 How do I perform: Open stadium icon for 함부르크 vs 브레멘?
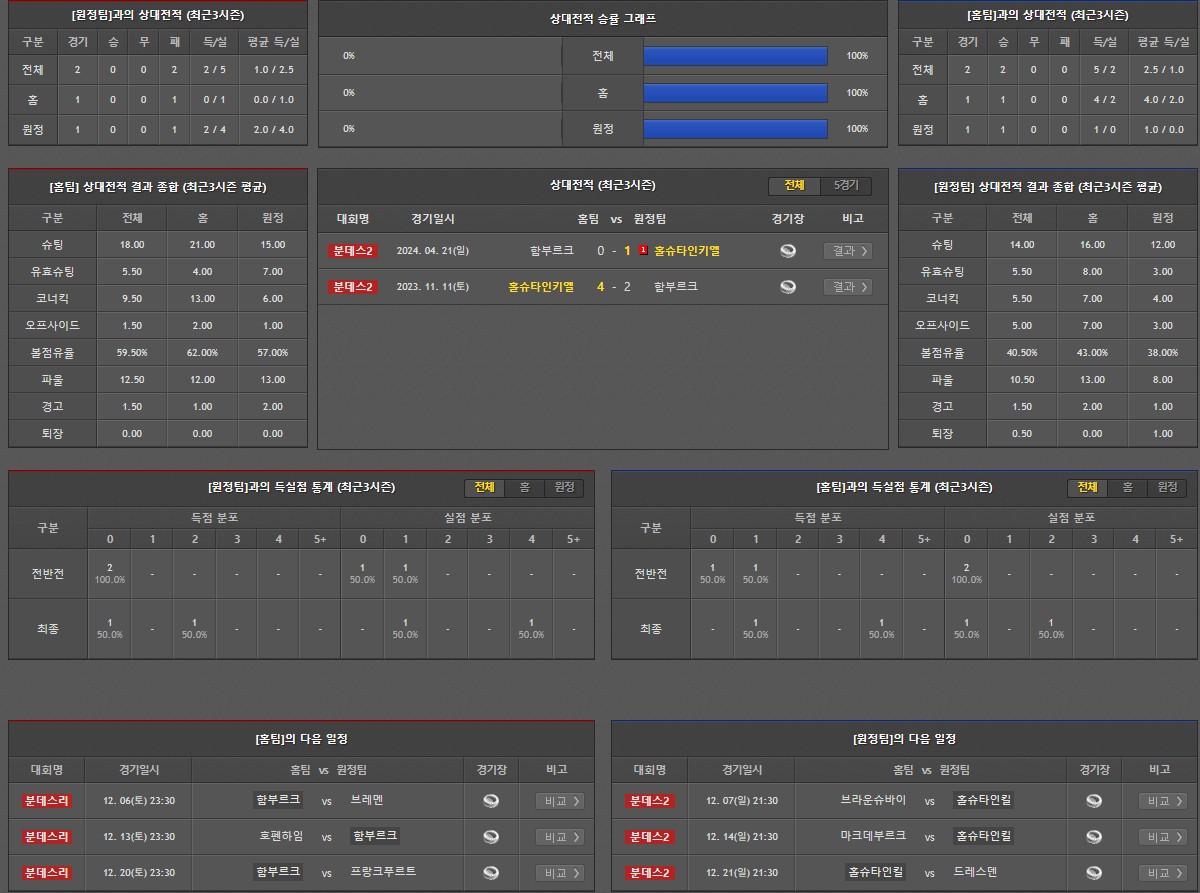(x=490, y=800)
